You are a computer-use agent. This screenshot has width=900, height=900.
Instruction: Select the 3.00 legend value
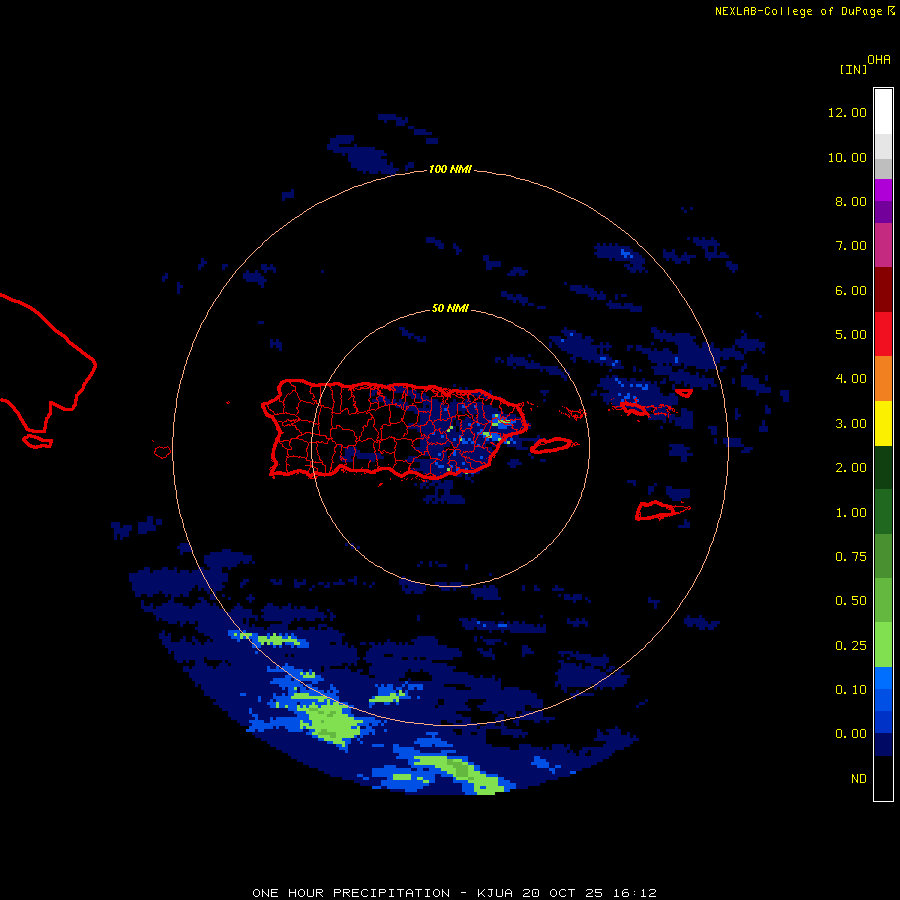click(x=851, y=424)
